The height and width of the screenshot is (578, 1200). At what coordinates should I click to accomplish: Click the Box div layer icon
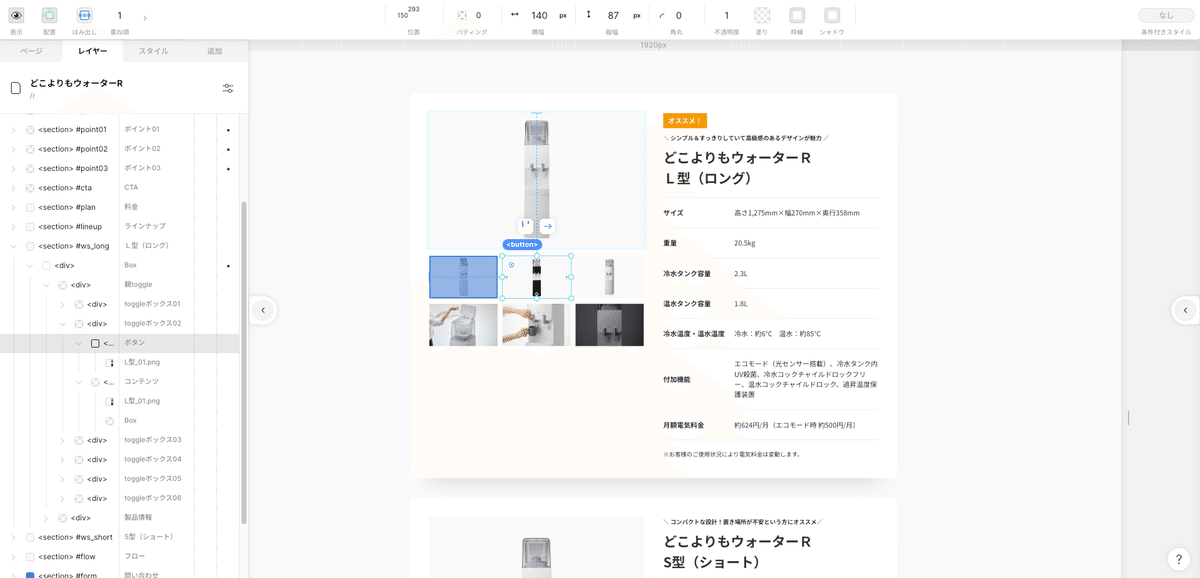[46, 266]
